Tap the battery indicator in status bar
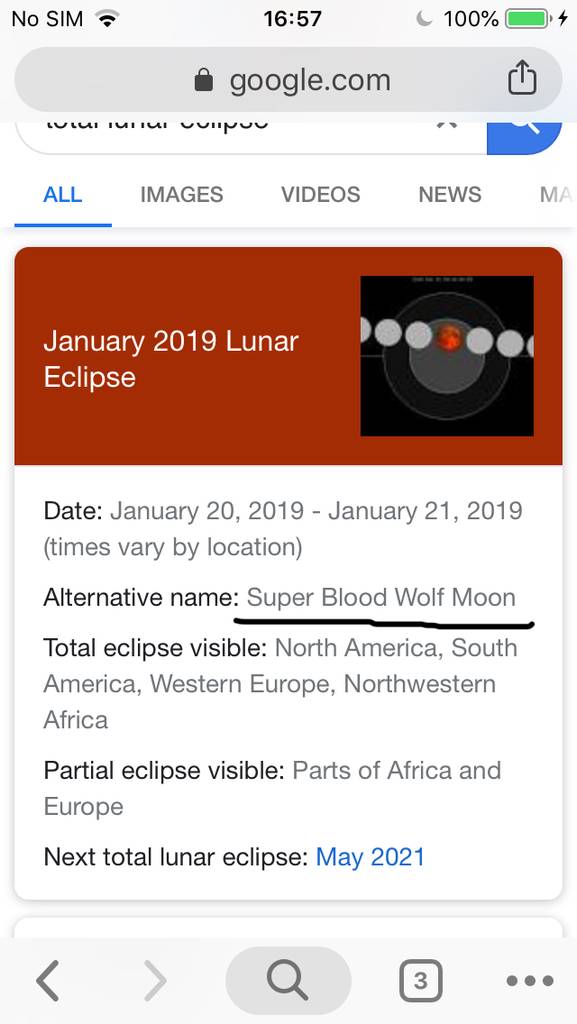Viewport: 577px width, 1024px height. 527,18
